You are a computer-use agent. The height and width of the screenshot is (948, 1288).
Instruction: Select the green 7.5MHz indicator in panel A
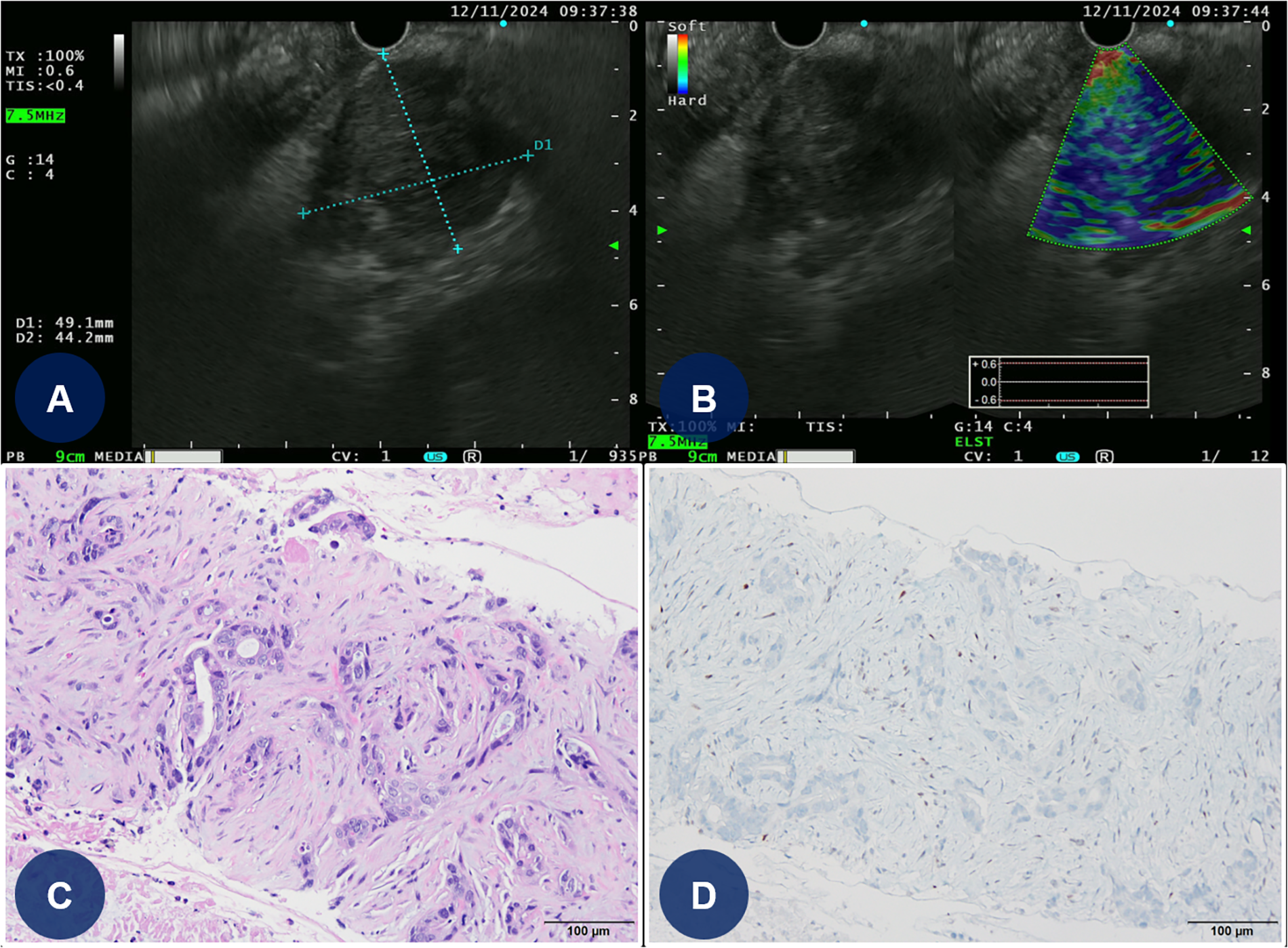pos(35,116)
